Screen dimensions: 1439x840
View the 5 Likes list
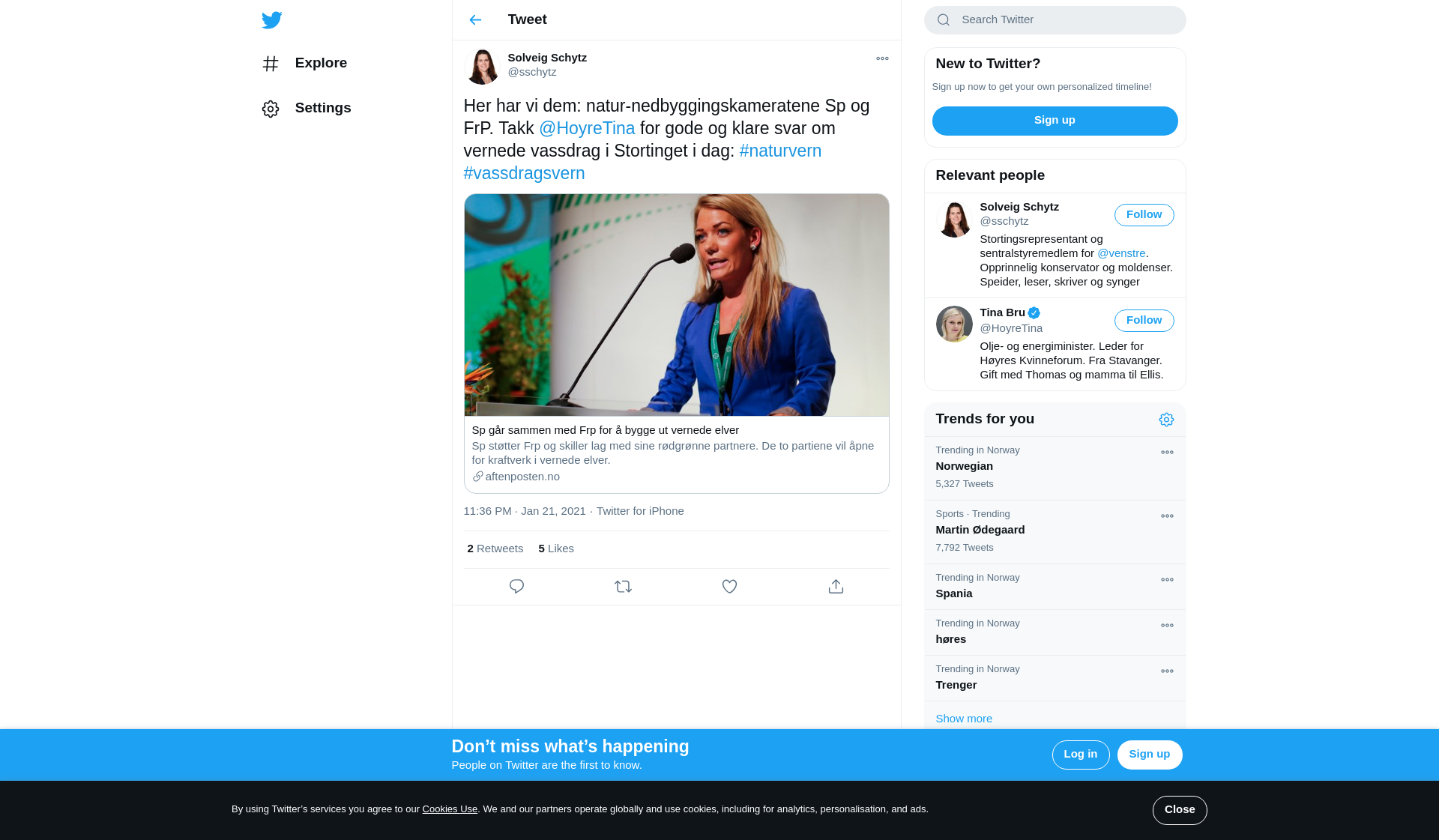point(556,549)
